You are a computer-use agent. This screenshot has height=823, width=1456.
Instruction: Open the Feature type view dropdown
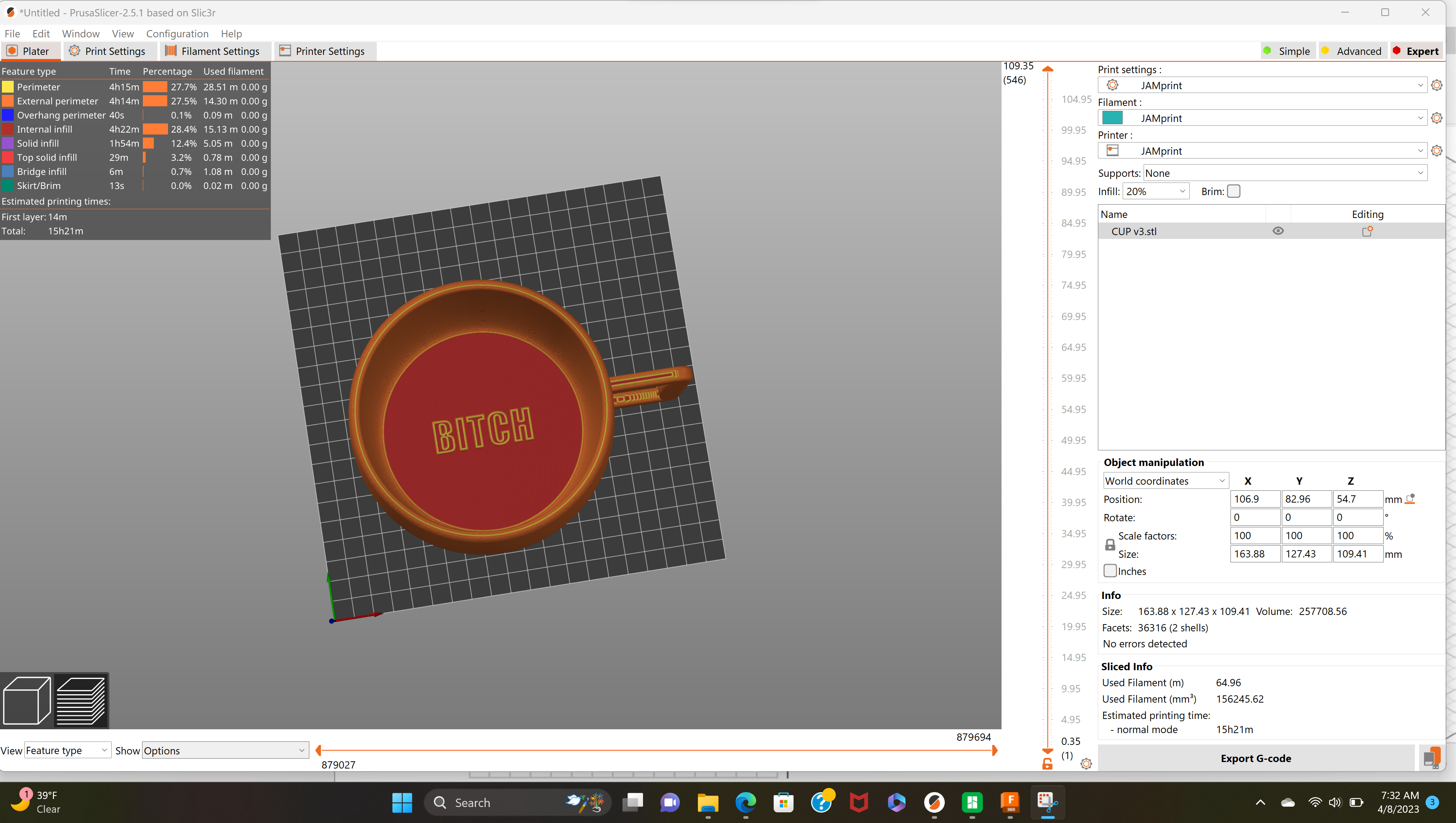67,751
